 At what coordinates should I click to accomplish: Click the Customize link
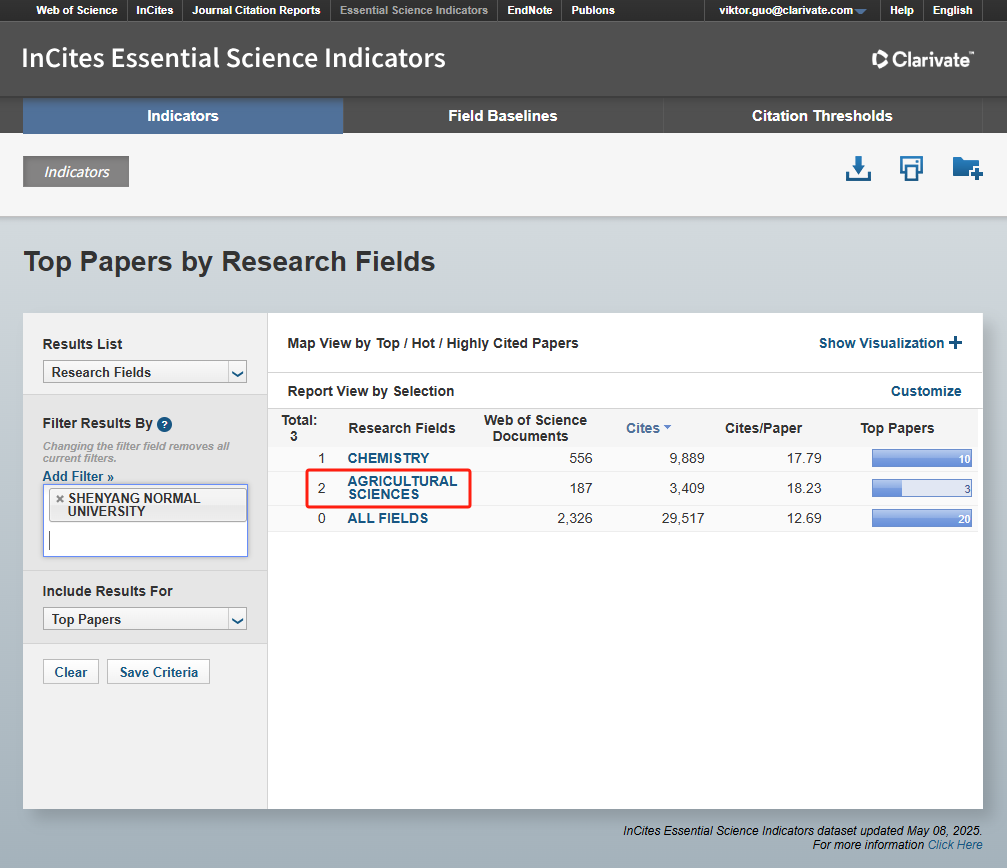point(925,391)
